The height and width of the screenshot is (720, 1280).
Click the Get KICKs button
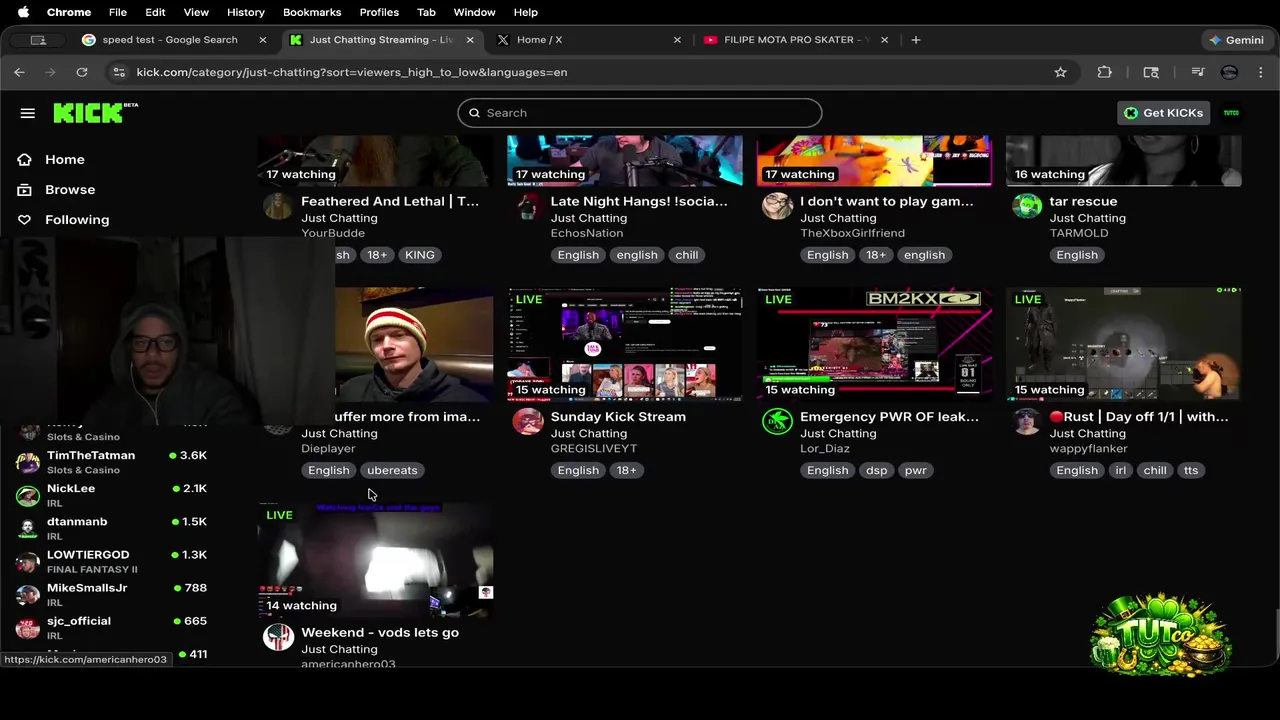click(1163, 113)
